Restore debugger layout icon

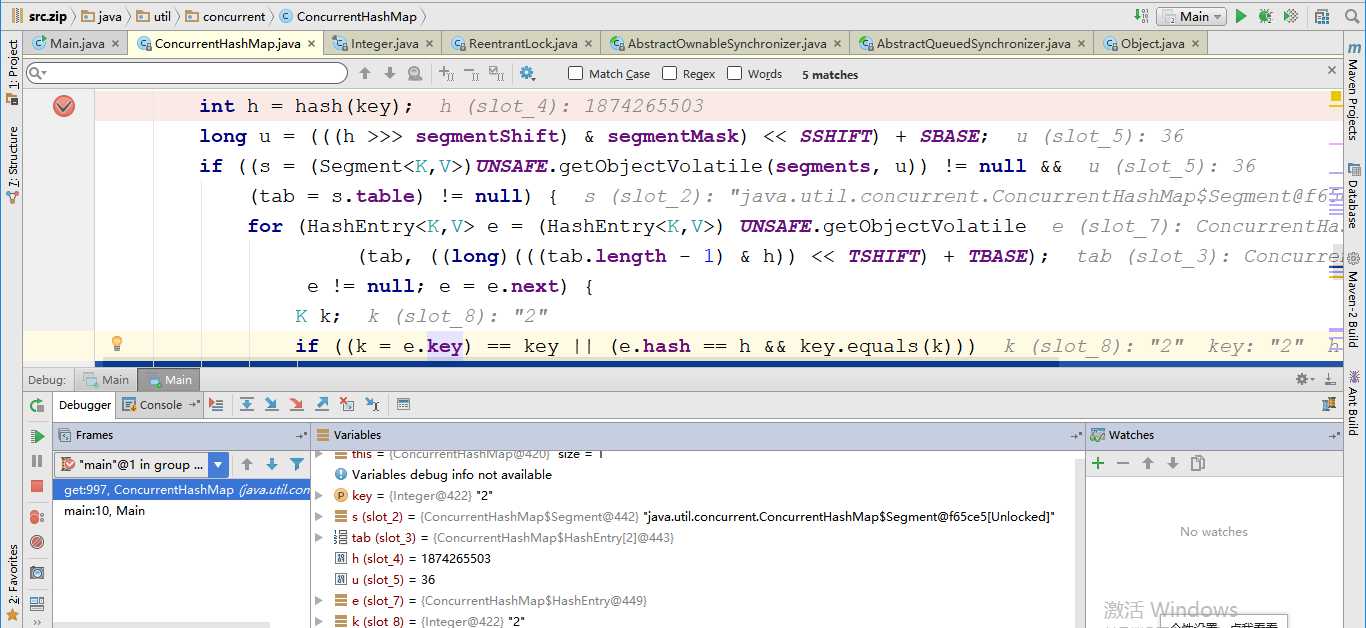tap(37, 604)
